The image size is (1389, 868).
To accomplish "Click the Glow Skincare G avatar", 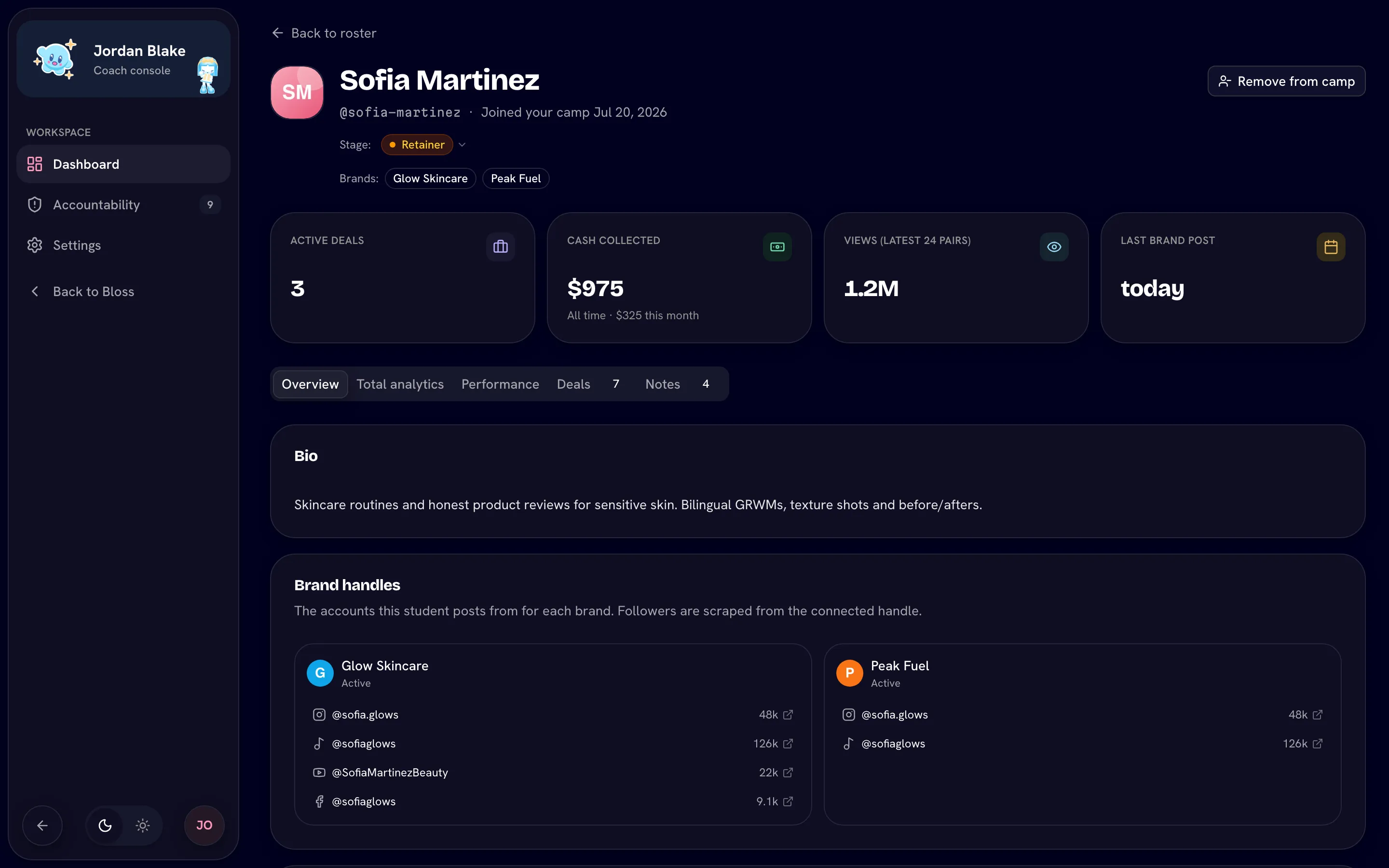I will pyautogui.click(x=320, y=673).
